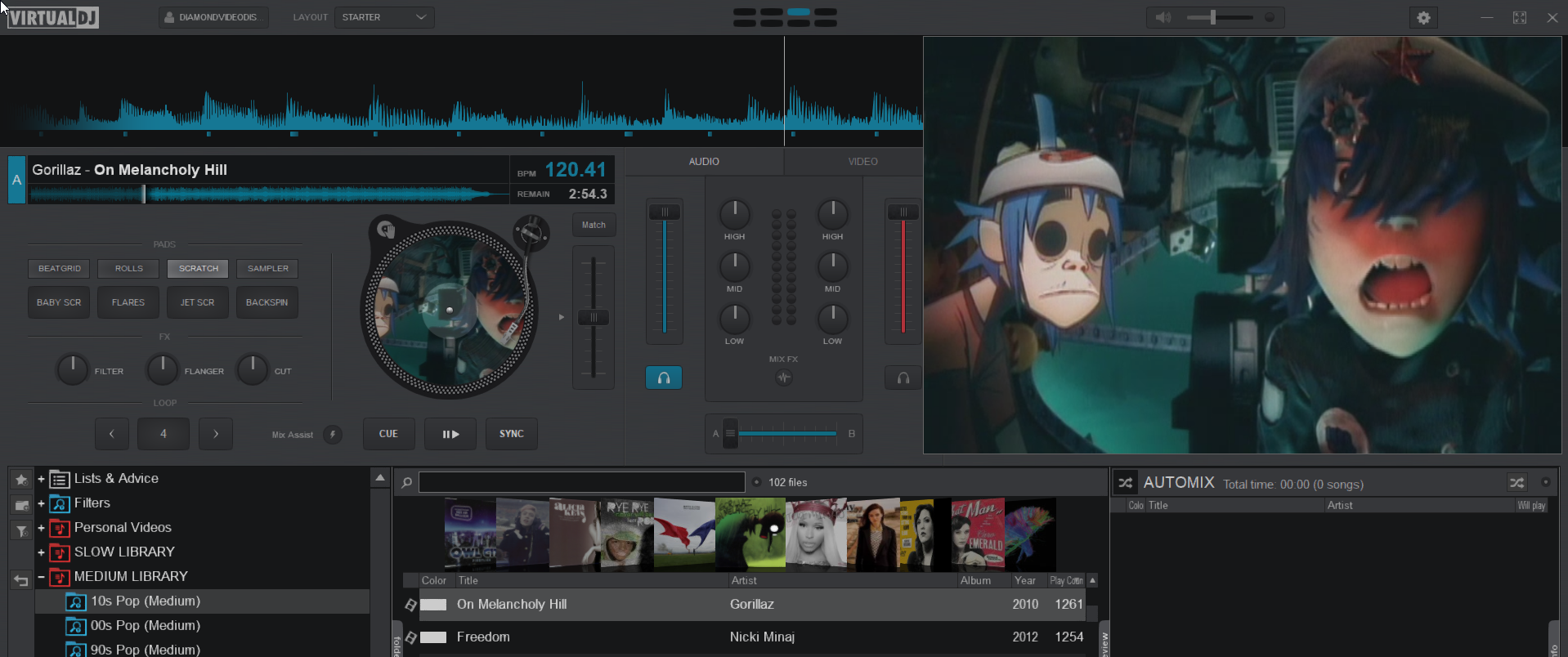
Task: Click the Mix Assist lightning icon
Action: tap(333, 434)
